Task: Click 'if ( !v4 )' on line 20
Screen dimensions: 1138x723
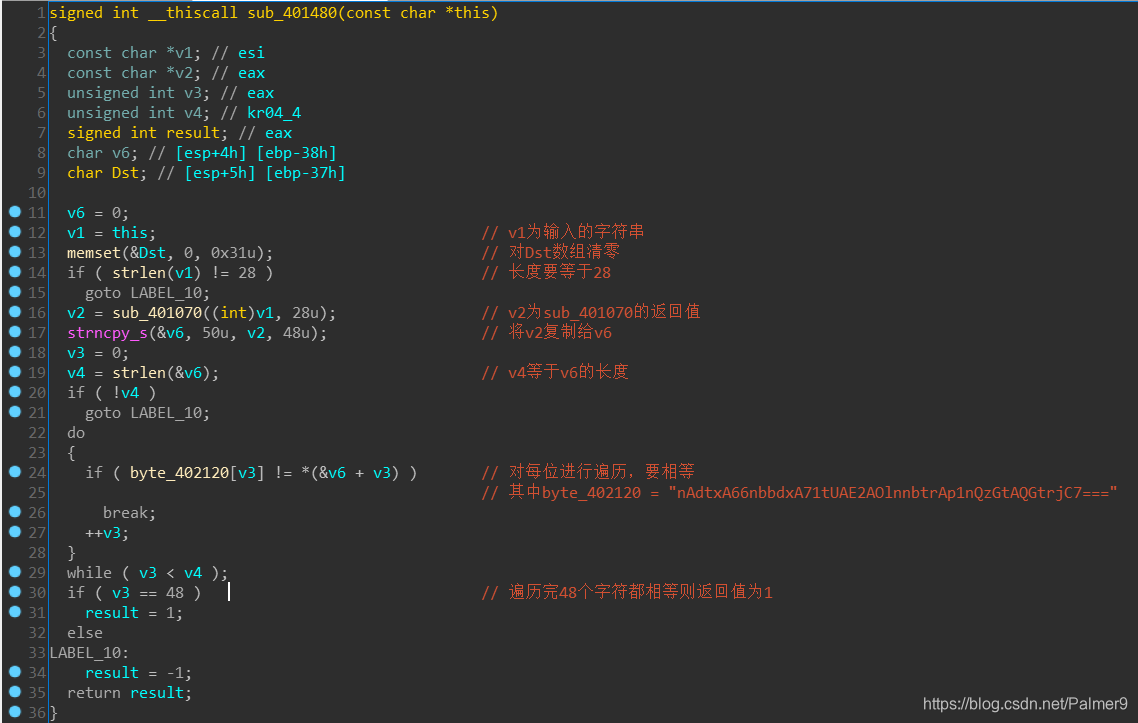Action: tap(111, 393)
